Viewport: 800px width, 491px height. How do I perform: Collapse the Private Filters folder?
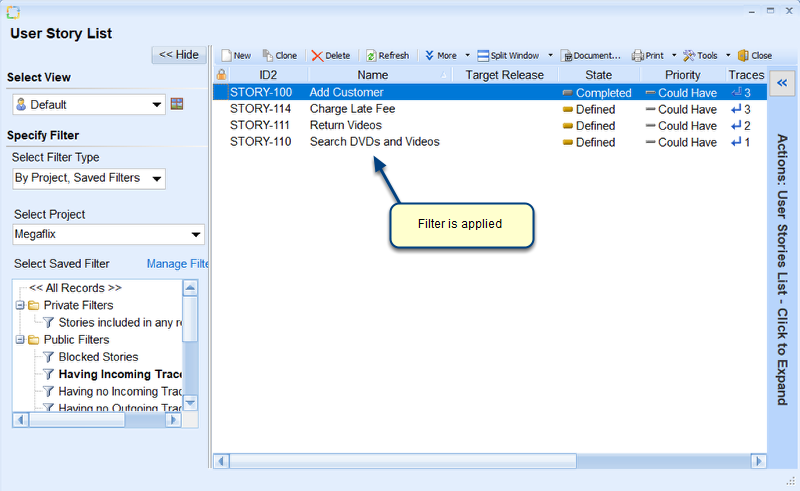coord(19,305)
